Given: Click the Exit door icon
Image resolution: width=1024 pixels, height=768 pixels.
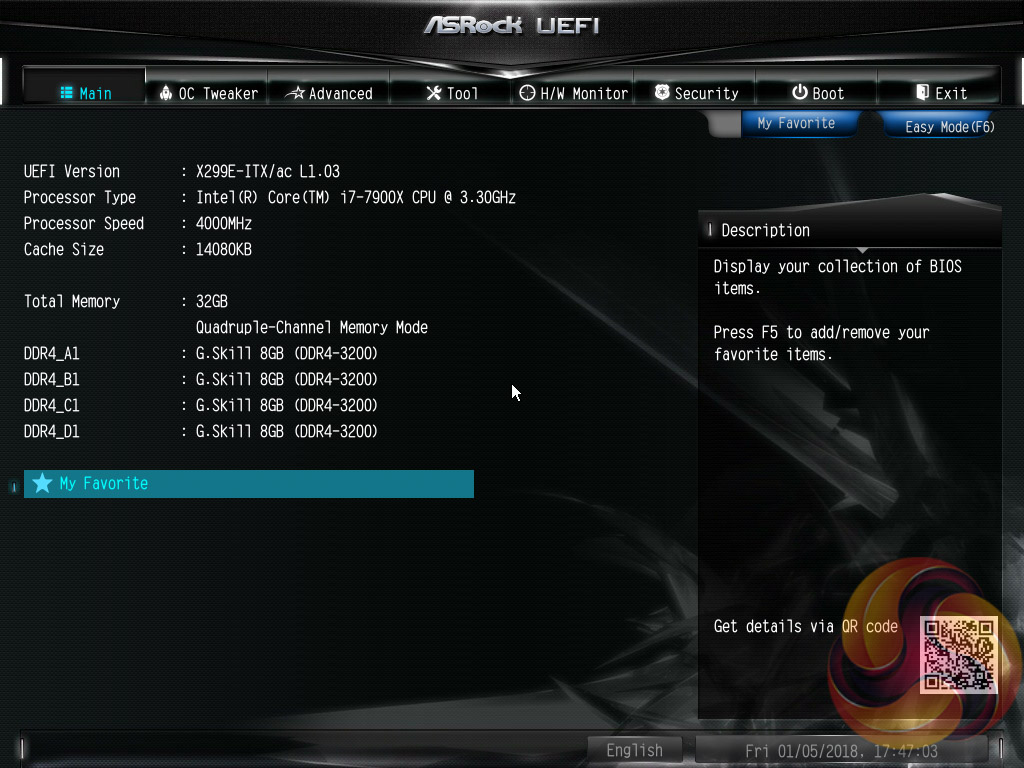Looking at the screenshot, I should point(922,92).
